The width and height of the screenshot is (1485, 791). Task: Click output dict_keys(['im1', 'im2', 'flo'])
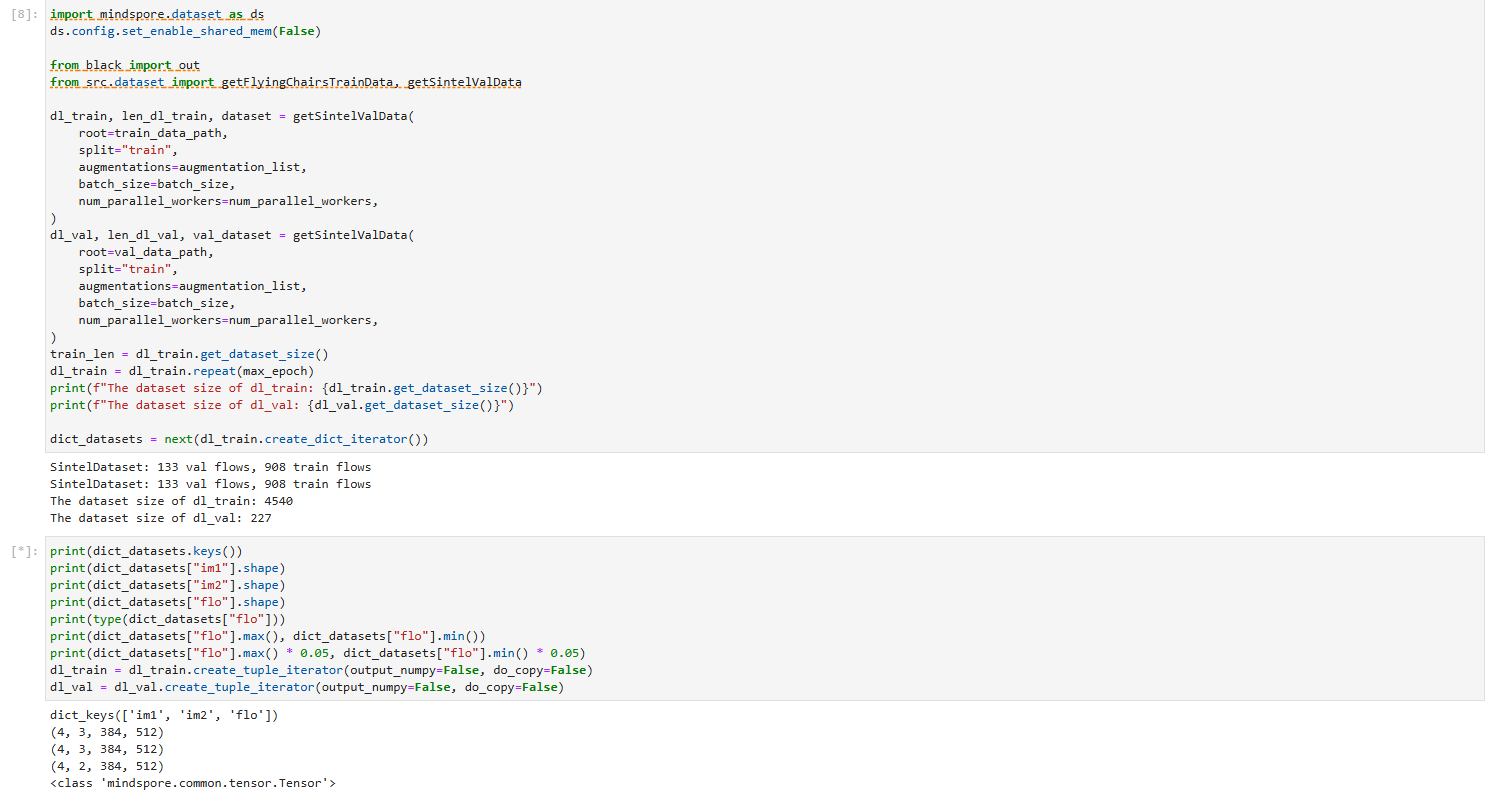(164, 715)
